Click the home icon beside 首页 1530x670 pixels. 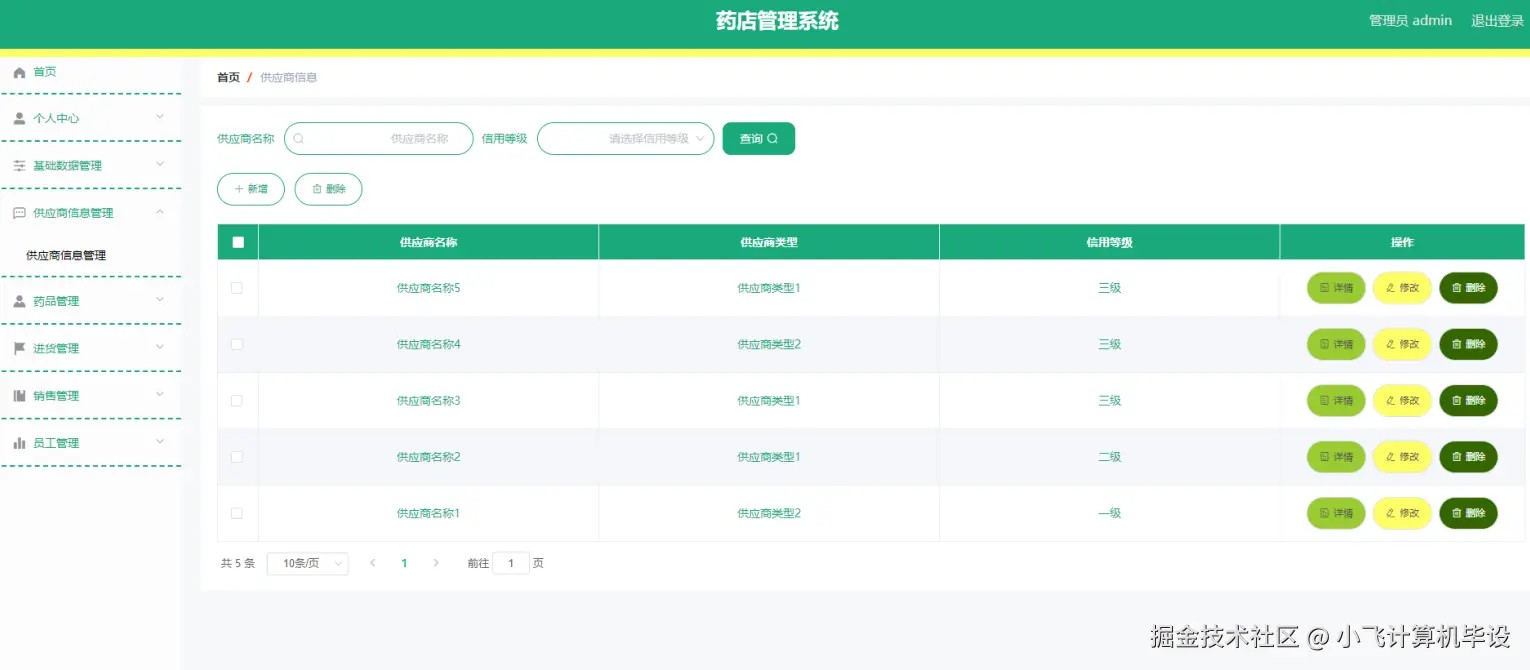tap(17, 71)
